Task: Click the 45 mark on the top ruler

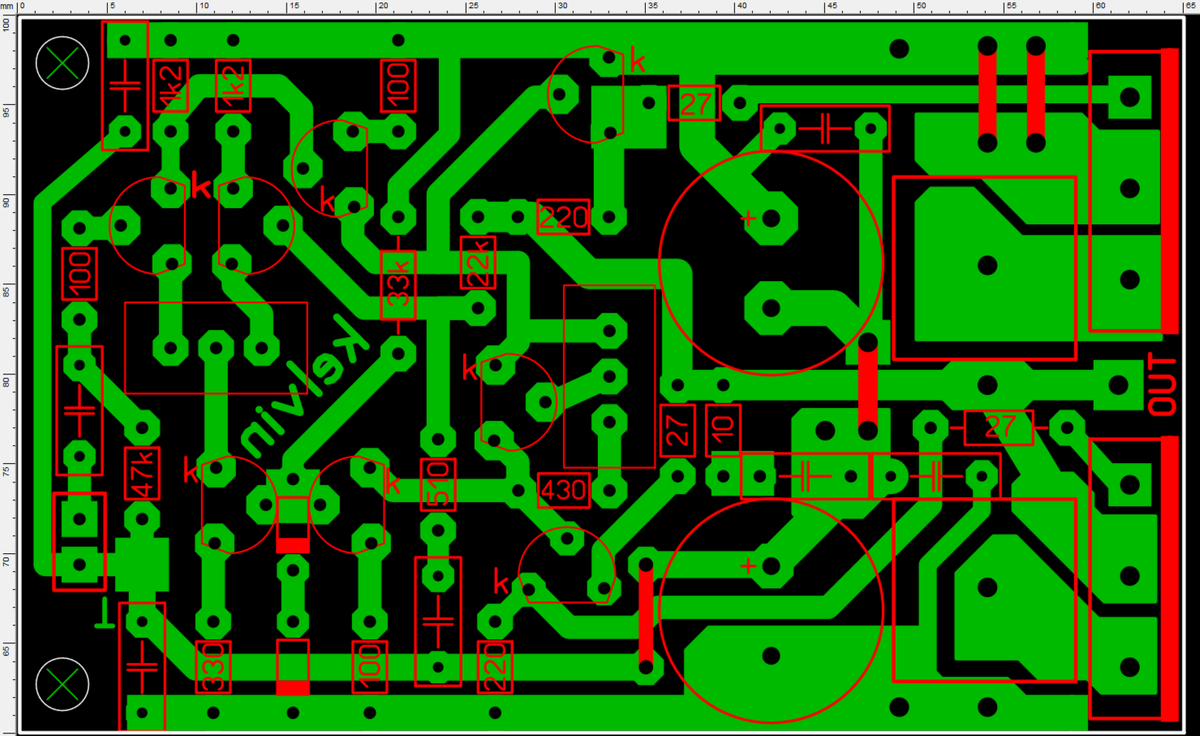Action: pos(832,5)
